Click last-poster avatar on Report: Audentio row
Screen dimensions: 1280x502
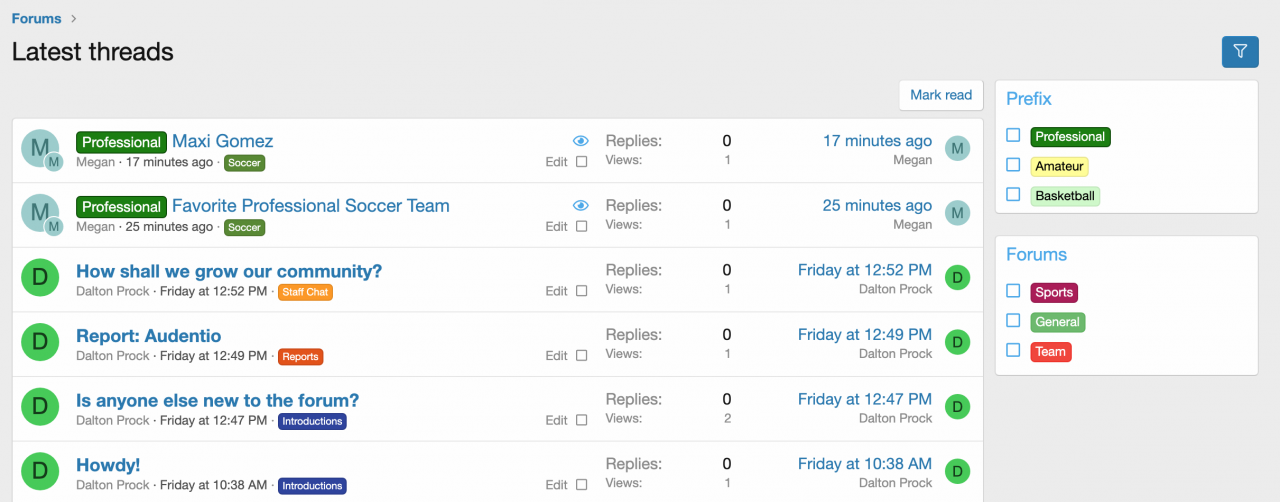(957, 342)
